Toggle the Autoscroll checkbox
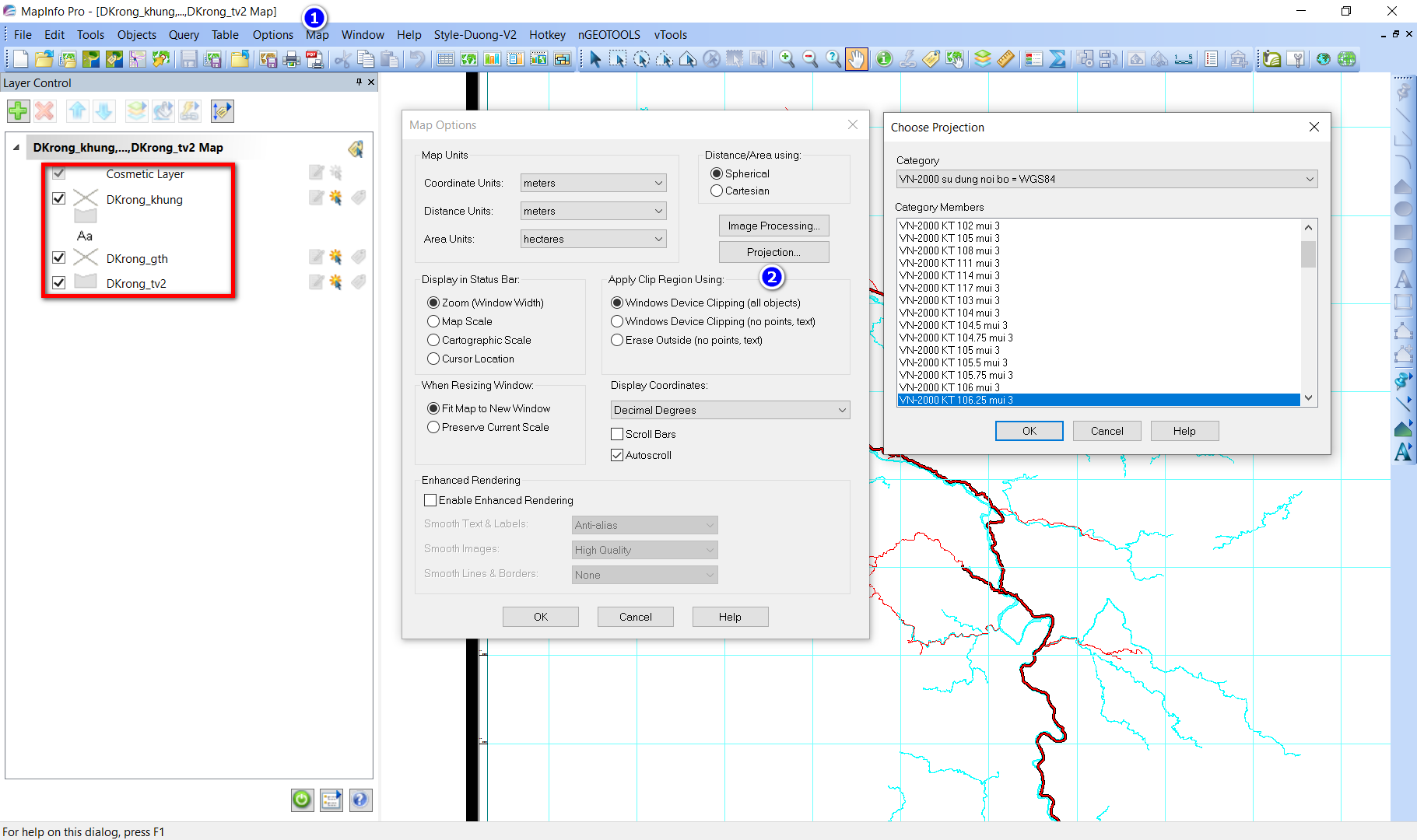The image size is (1417, 840). [x=617, y=455]
